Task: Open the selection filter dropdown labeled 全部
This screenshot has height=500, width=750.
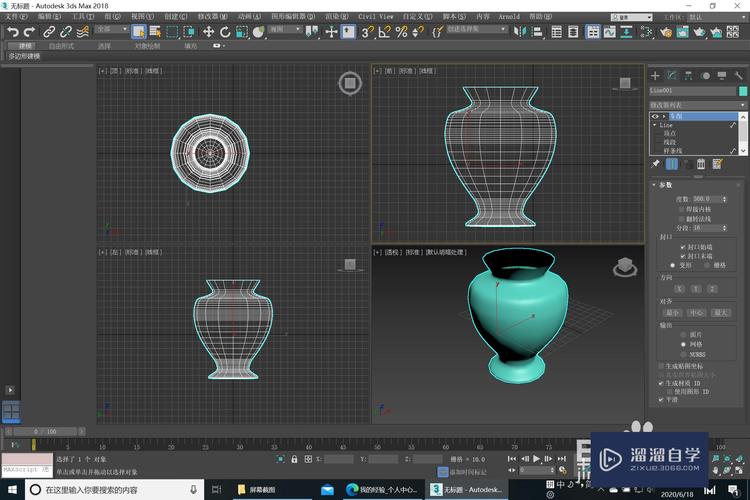Action: coord(110,31)
